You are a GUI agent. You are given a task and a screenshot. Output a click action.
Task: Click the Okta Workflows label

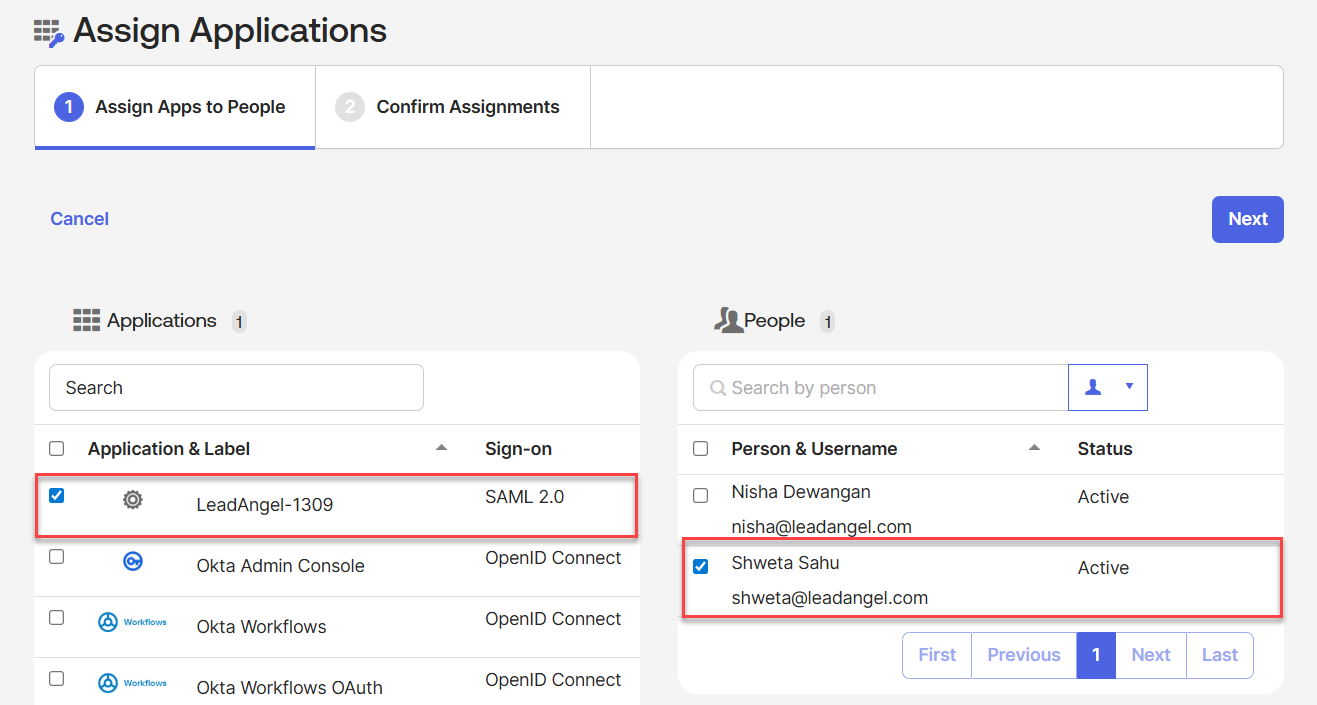tap(261, 627)
